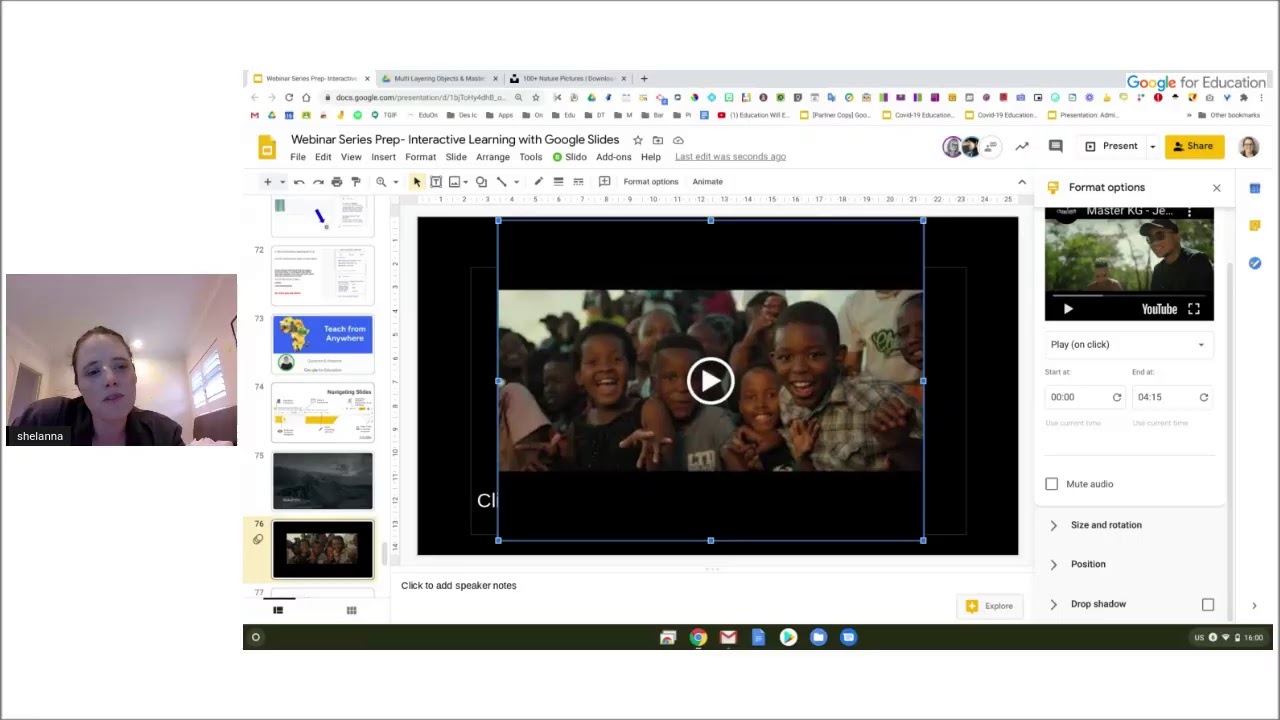The width and height of the screenshot is (1280, 720).
Task: Open Play Store from the shelf
Action: tap(788, 637)
